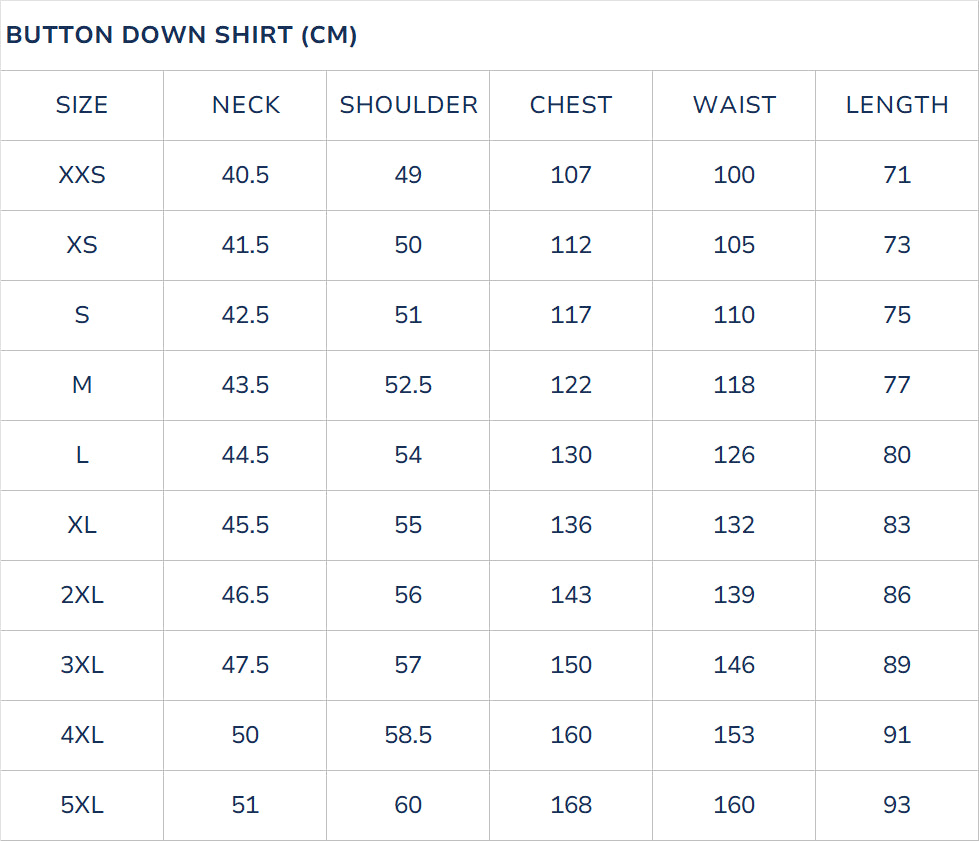Select the XS size row label
The image size is (979, 841).
pos(82,245)
